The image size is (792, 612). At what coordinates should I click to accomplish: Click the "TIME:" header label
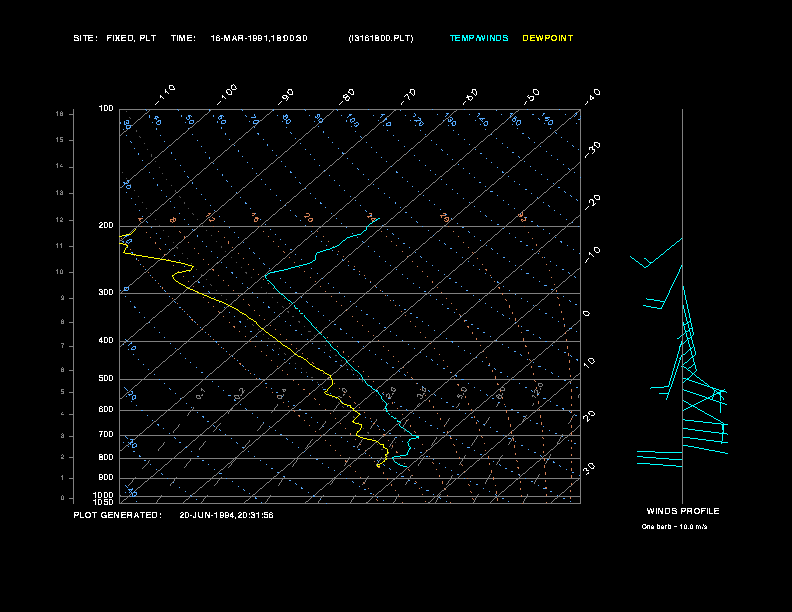183,38
